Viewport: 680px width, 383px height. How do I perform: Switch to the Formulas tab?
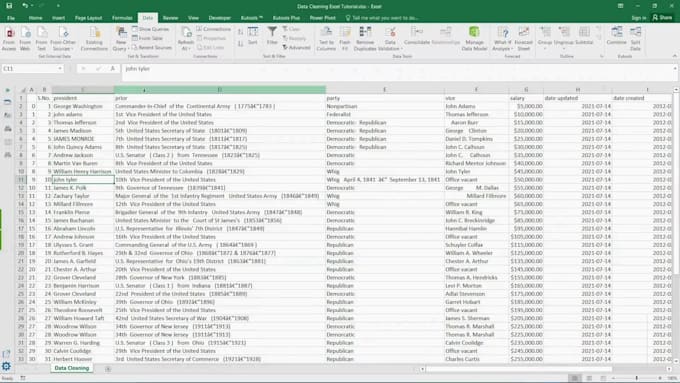[x=122, y=18]
